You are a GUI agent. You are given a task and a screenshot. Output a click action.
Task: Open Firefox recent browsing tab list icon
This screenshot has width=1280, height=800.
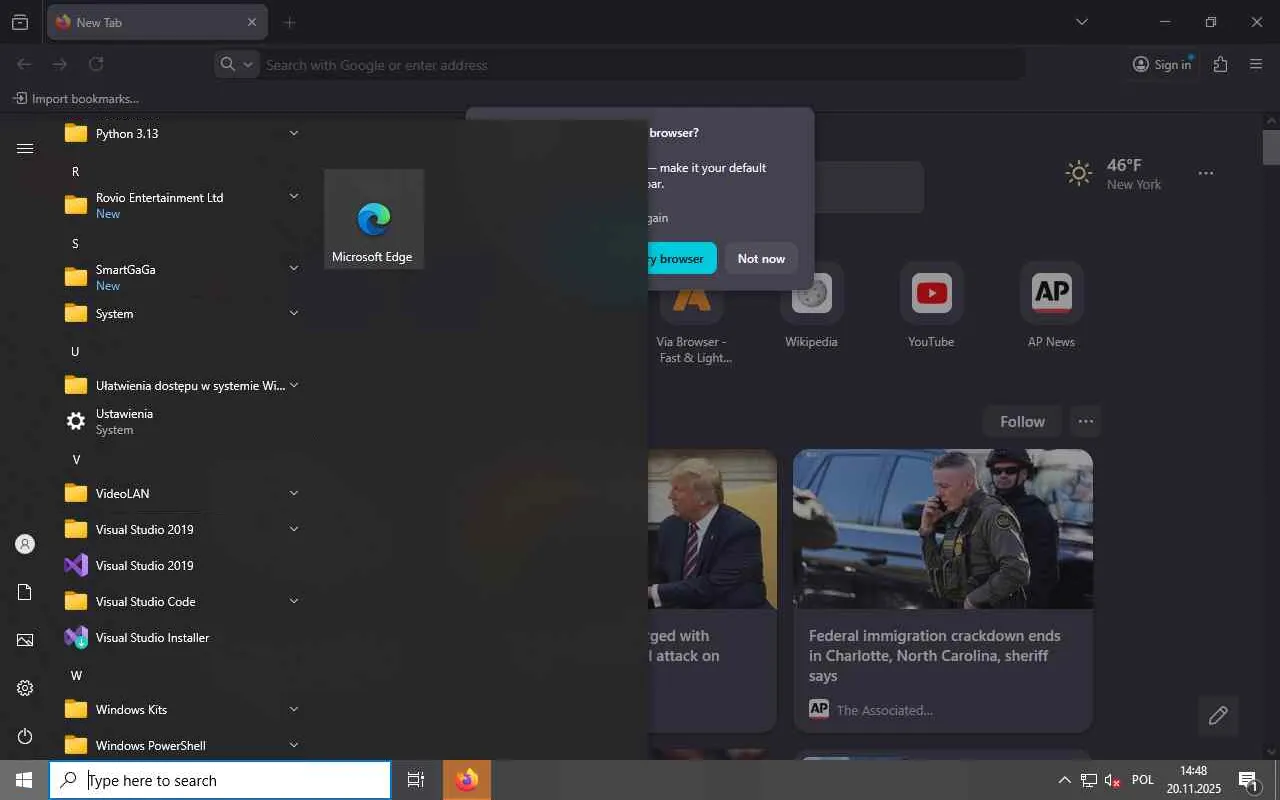[x=20, y=22]
